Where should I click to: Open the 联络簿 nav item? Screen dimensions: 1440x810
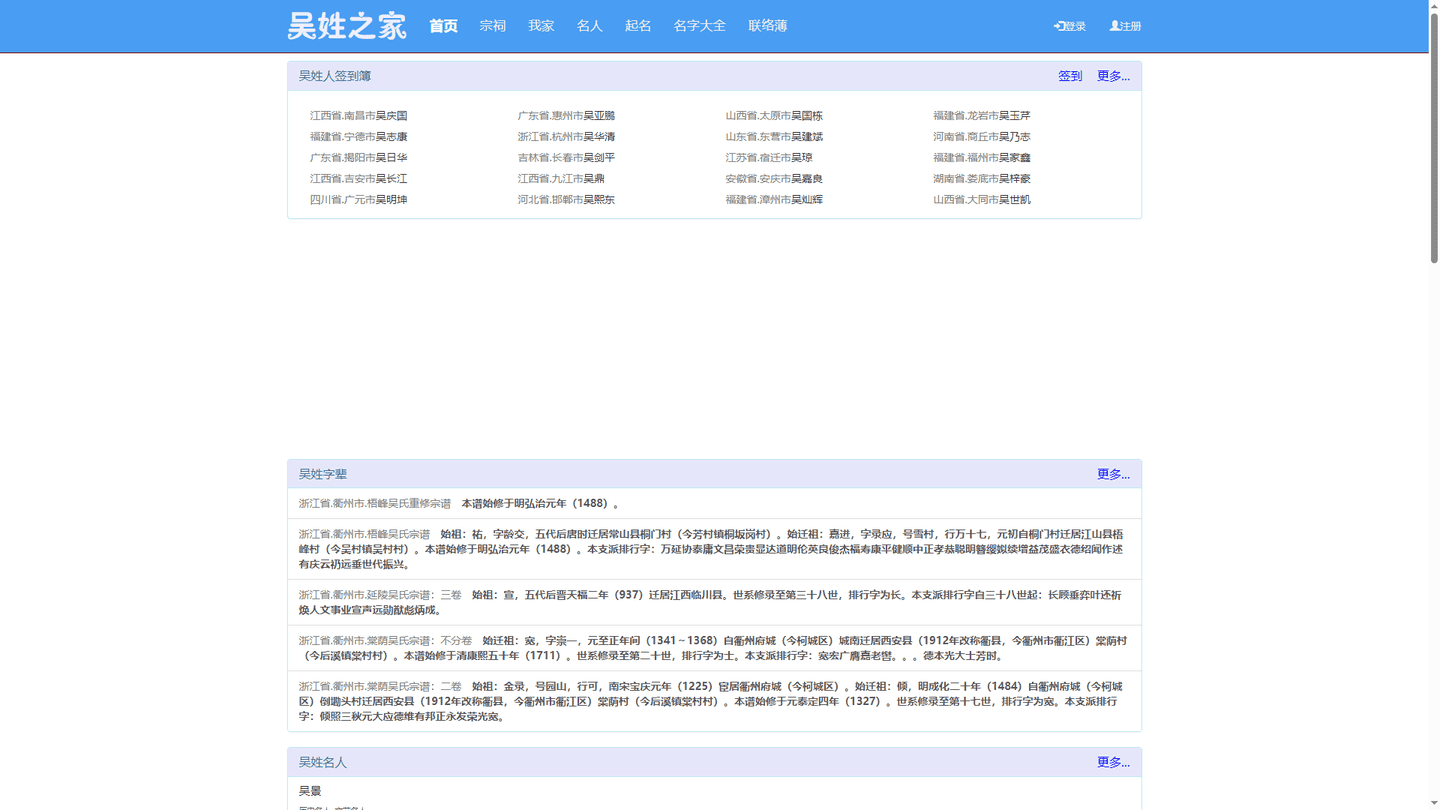click(x=768, y=26)
